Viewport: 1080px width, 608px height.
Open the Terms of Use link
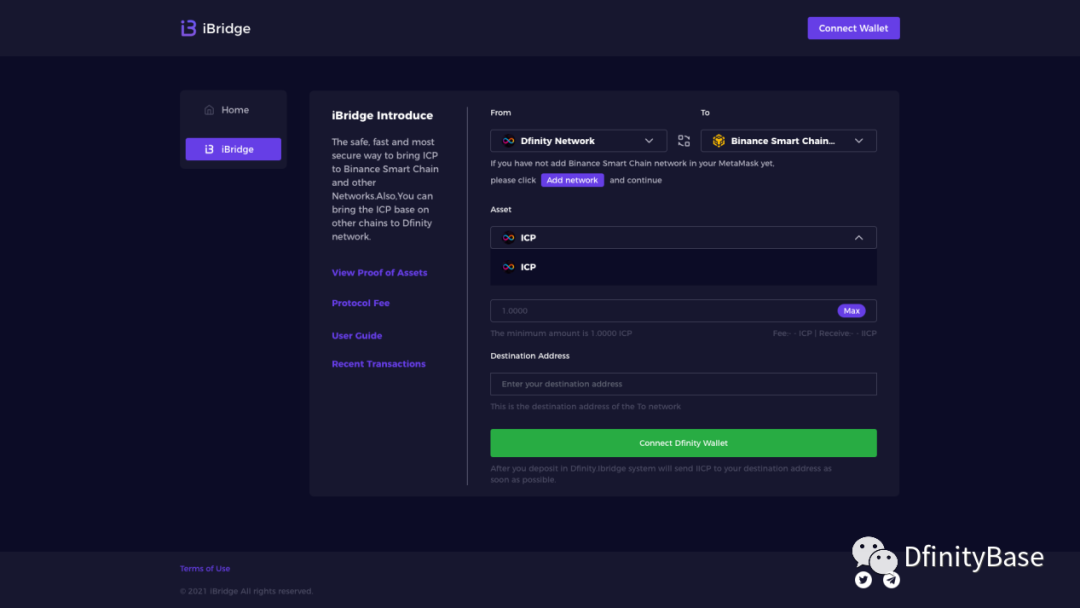pos(205,569)
